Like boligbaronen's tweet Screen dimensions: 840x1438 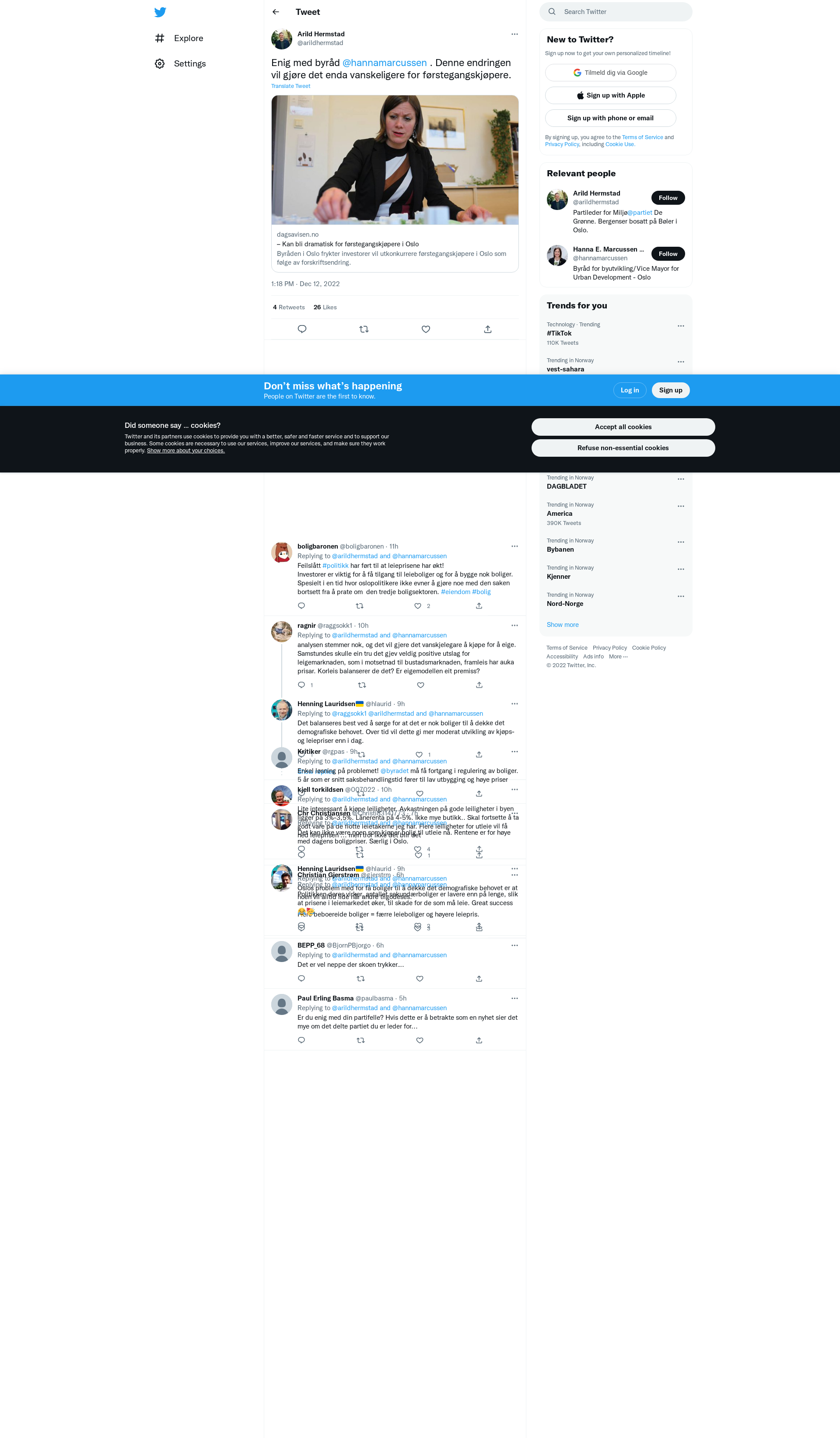click(x=418, y=606)
